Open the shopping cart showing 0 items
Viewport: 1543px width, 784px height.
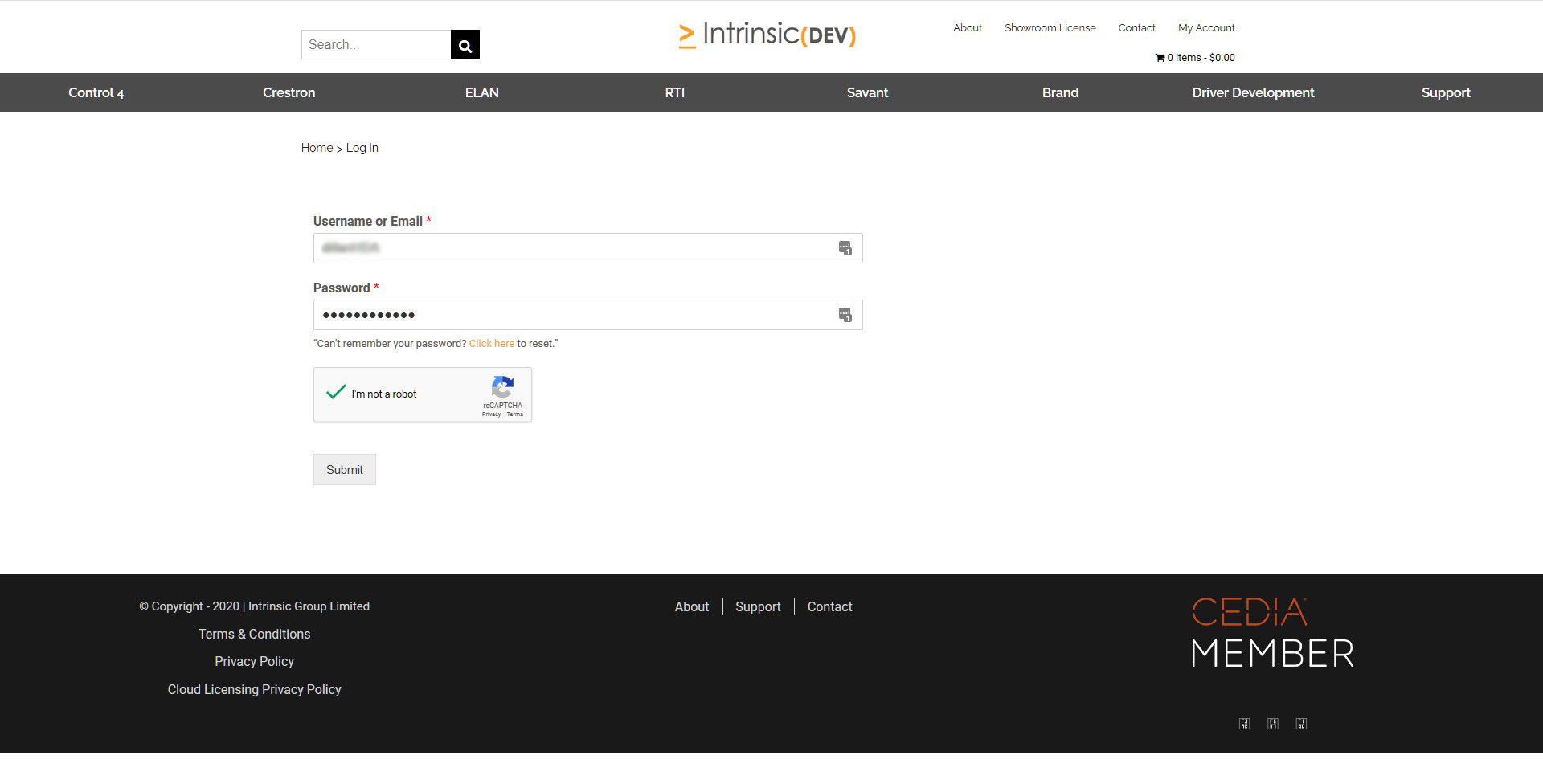point(1195,58)
